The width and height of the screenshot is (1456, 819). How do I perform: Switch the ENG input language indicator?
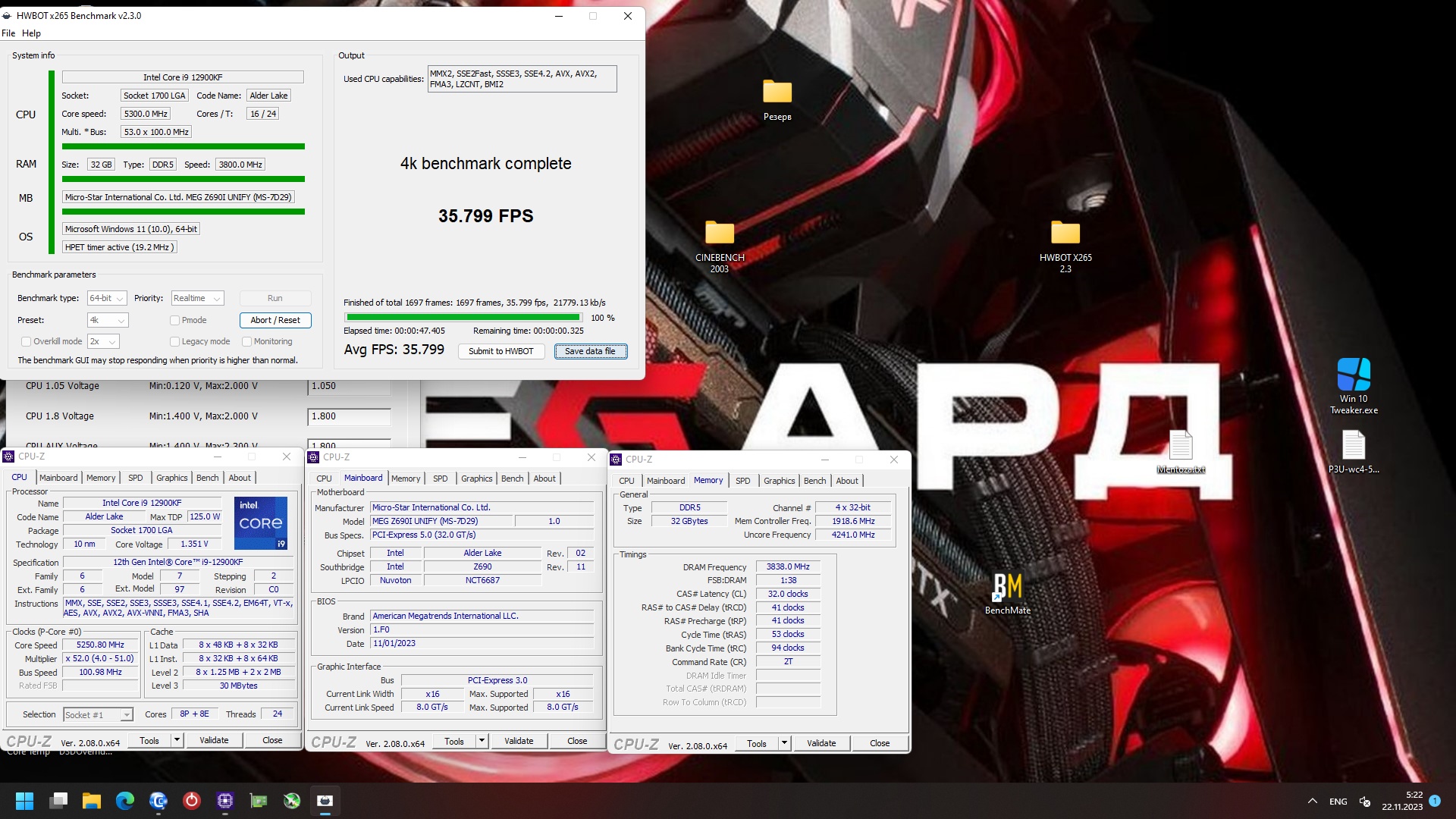(x=1338, y=802)
